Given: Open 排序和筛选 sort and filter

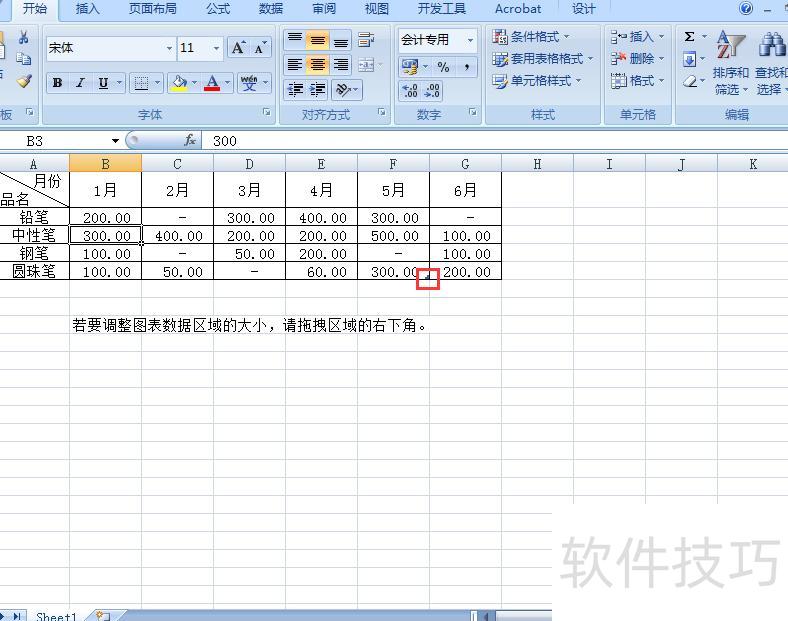Looking at the screenshot, I should [731, 63].
